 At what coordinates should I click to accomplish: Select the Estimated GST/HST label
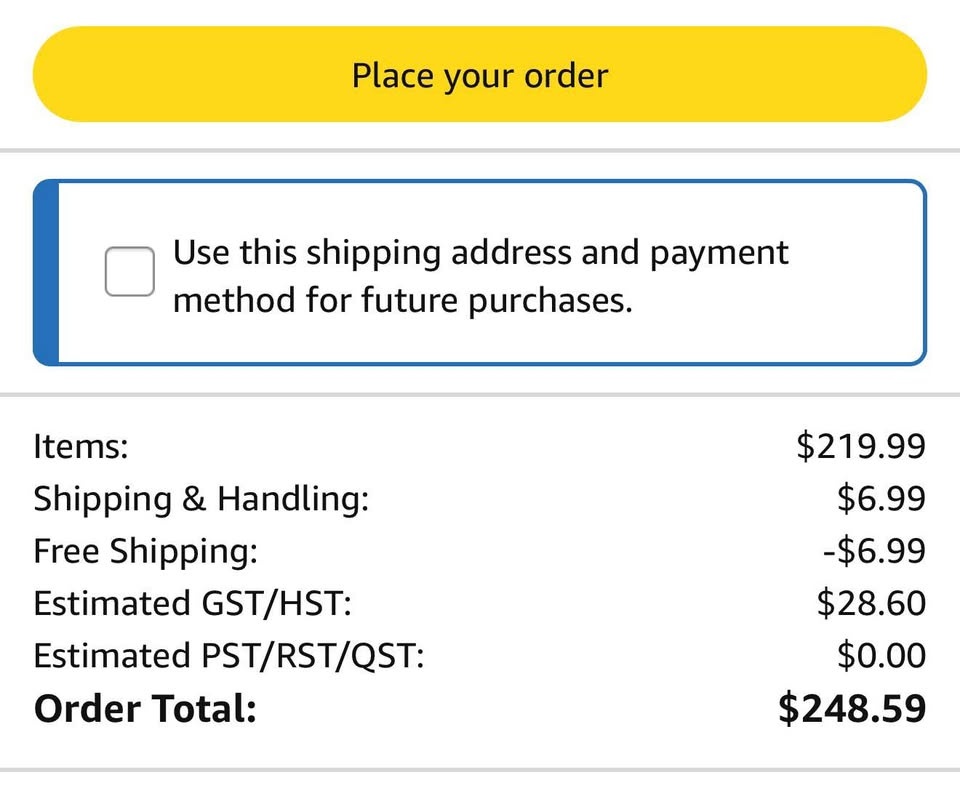point(192,603)
